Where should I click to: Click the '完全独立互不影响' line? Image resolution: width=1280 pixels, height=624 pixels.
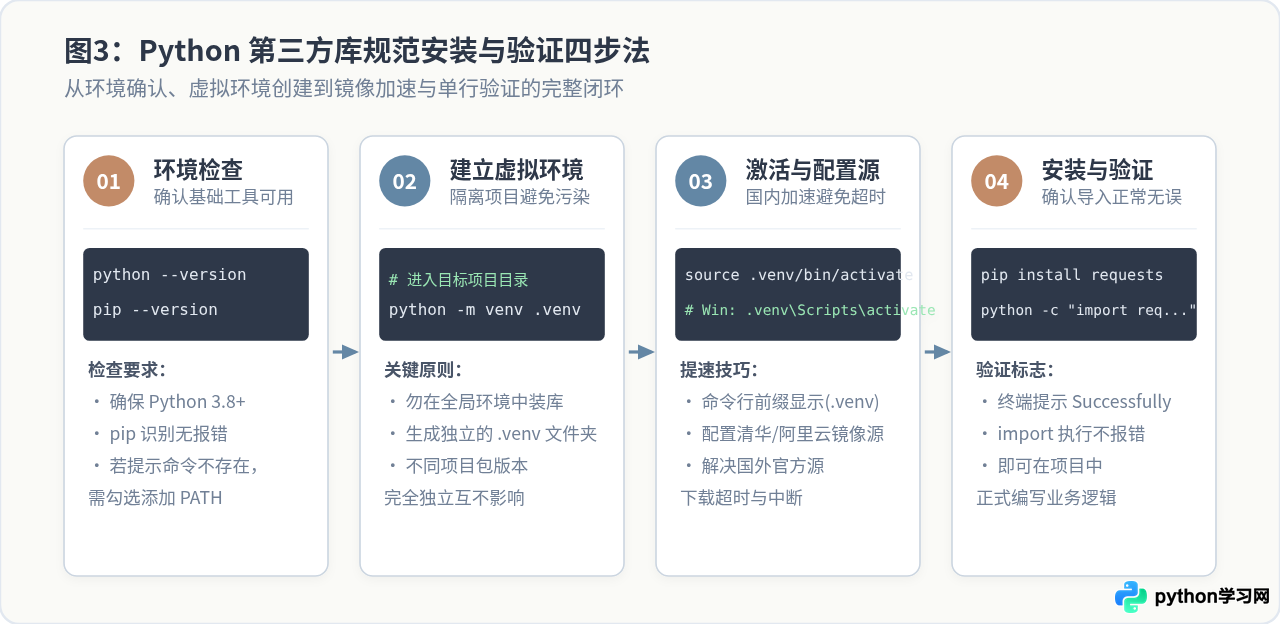point(454,497)
